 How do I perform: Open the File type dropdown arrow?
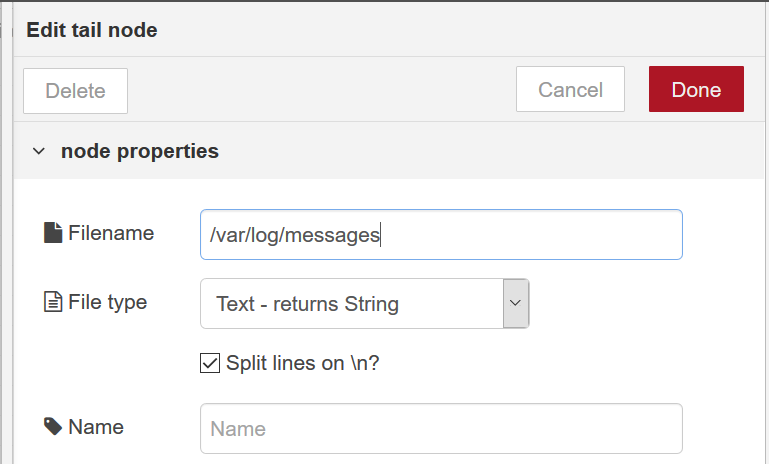point(515,303)
